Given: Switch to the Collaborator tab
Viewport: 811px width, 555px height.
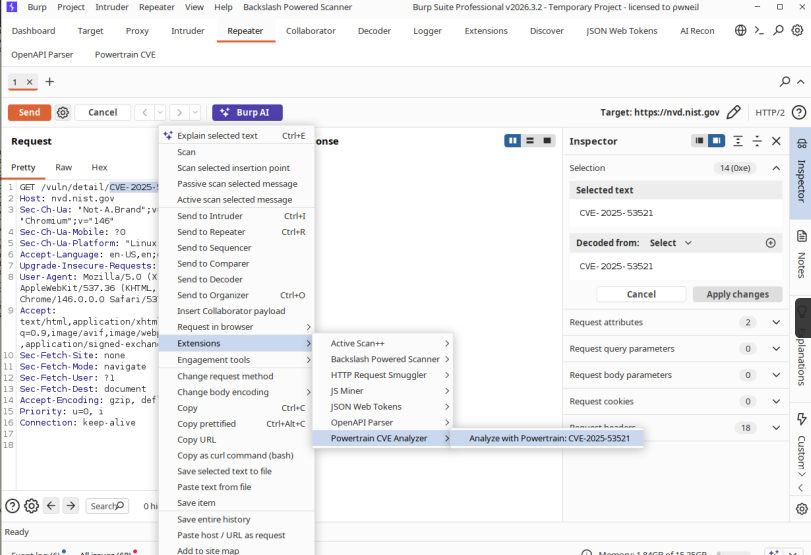Looking at the screenshot, I should [310, 31].
